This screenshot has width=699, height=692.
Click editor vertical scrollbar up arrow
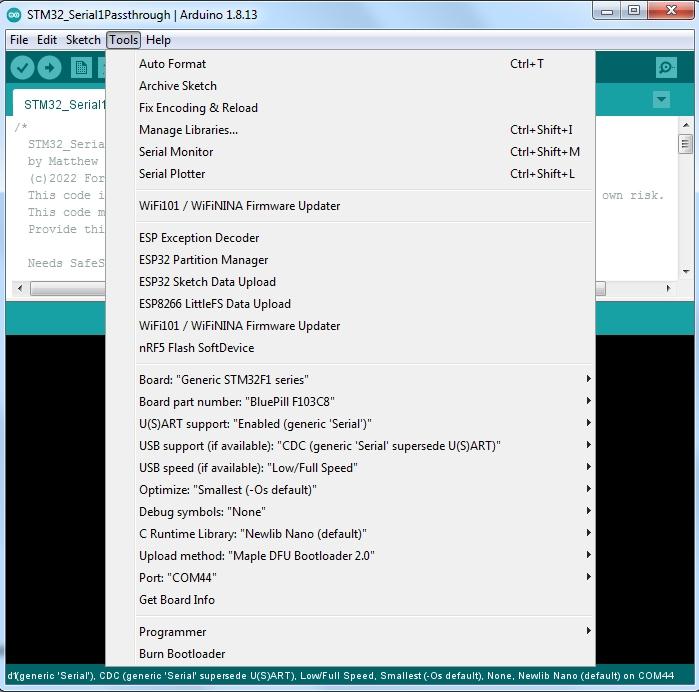coord(686,125)
